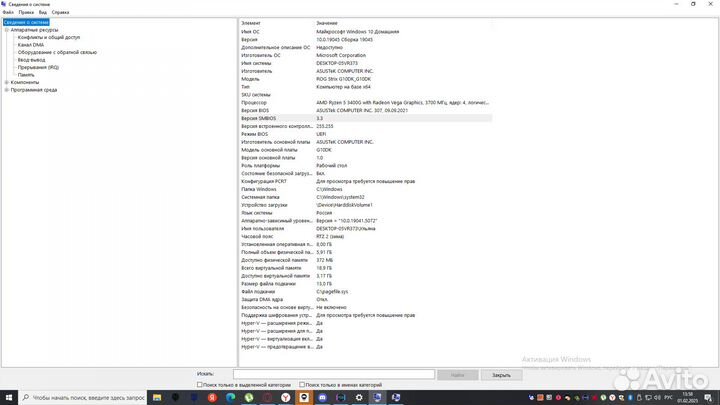720x405 pixels.
Task: Click the Bluetooth tray icon
Action: (x=630, y=398)
